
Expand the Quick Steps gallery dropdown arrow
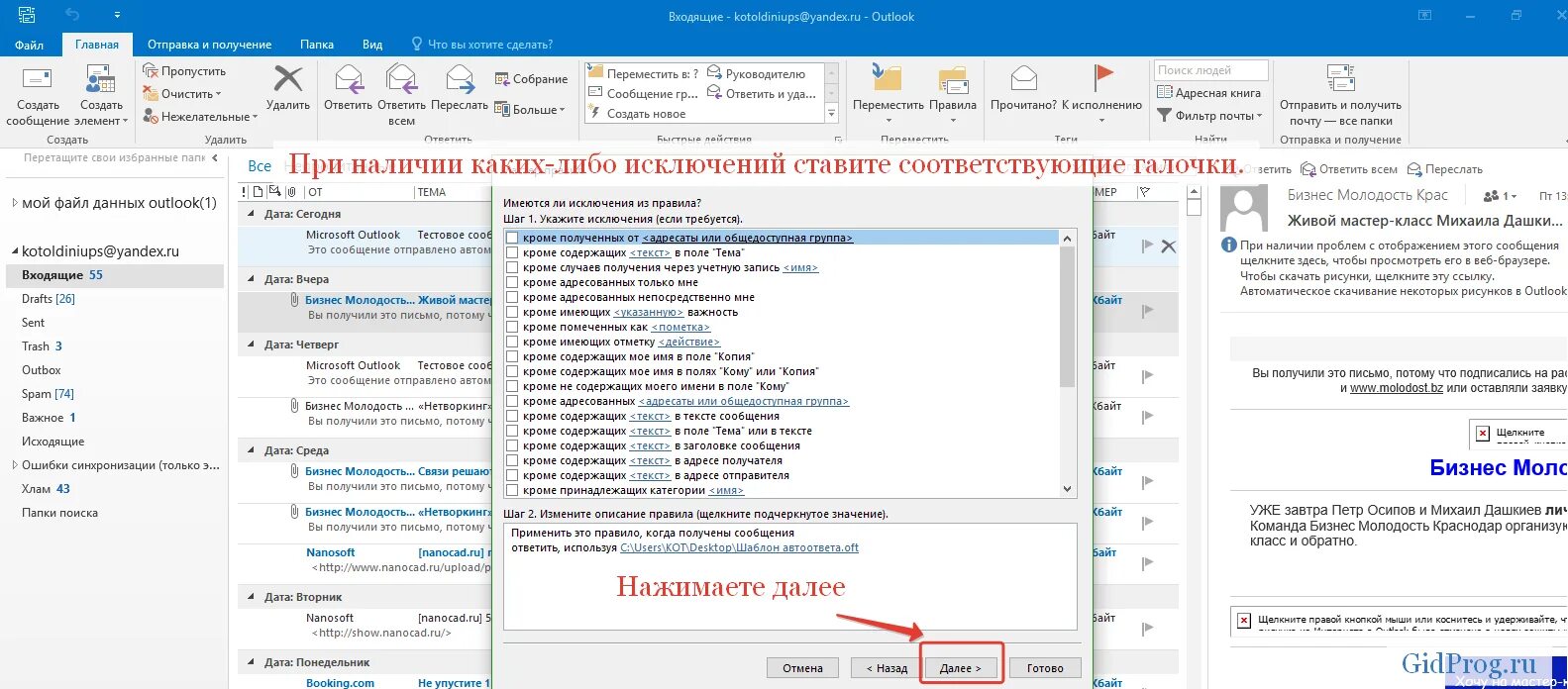(x=832, y=115)
